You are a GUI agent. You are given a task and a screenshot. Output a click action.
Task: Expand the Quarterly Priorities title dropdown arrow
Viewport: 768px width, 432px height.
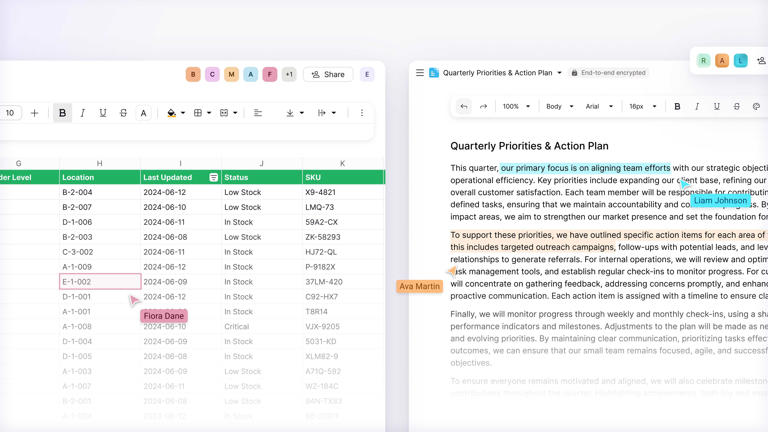pyautogui.click(x=559, y=72)
